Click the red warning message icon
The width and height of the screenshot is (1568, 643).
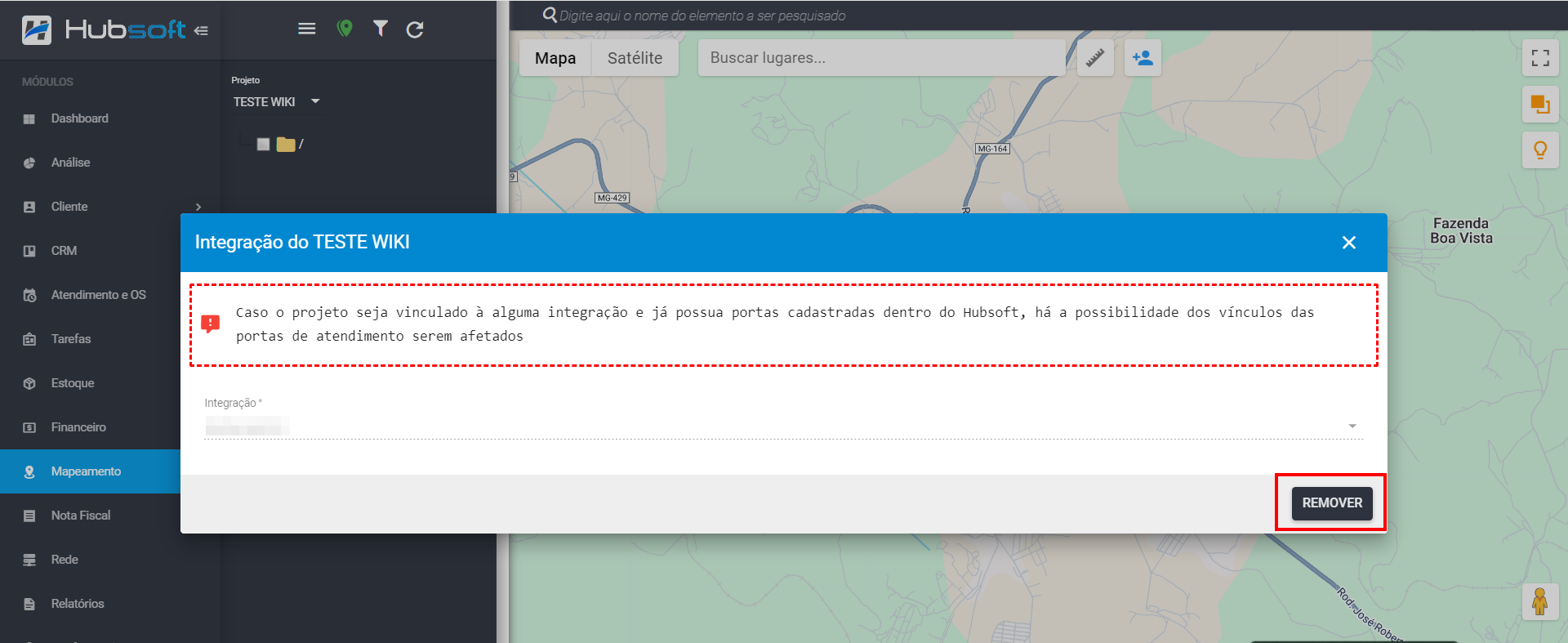pyautogui.click(x=211, y=324)
